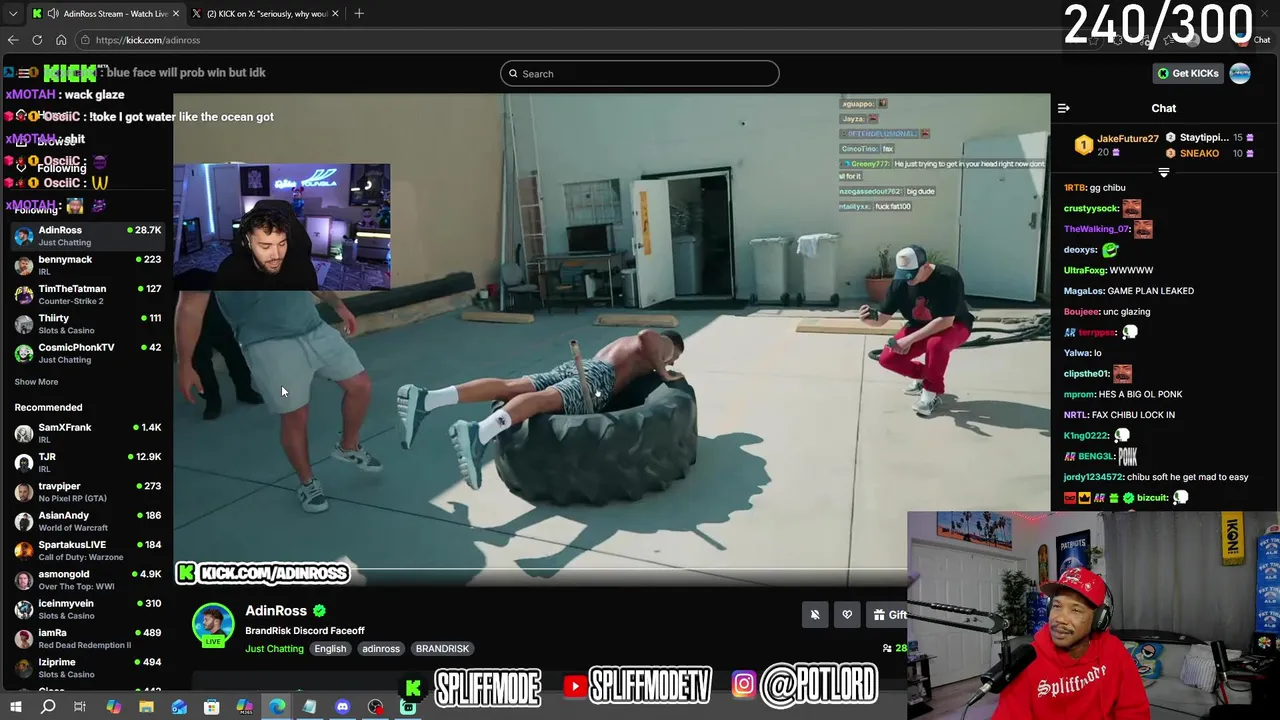Screen dimensions: 1280x720
Task: Click the AdinRoss streamer name heading
Action: click(x=276, y=611)
